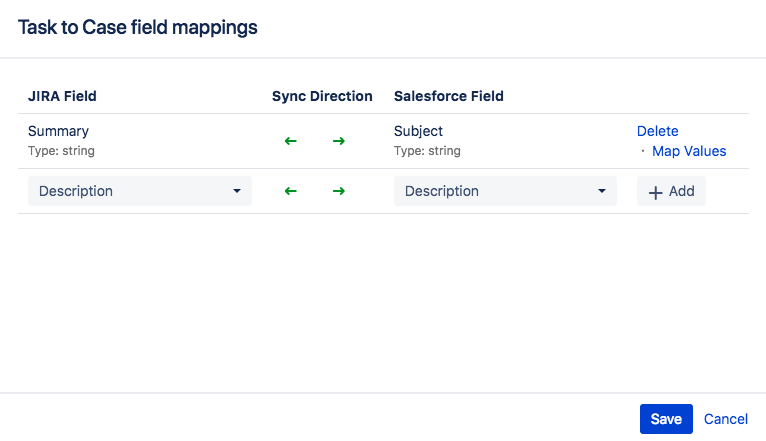The width and height of the screenshot is (766, 441).
Task: Click the 'Salesforce Field' column header
Action: [448, 96]
